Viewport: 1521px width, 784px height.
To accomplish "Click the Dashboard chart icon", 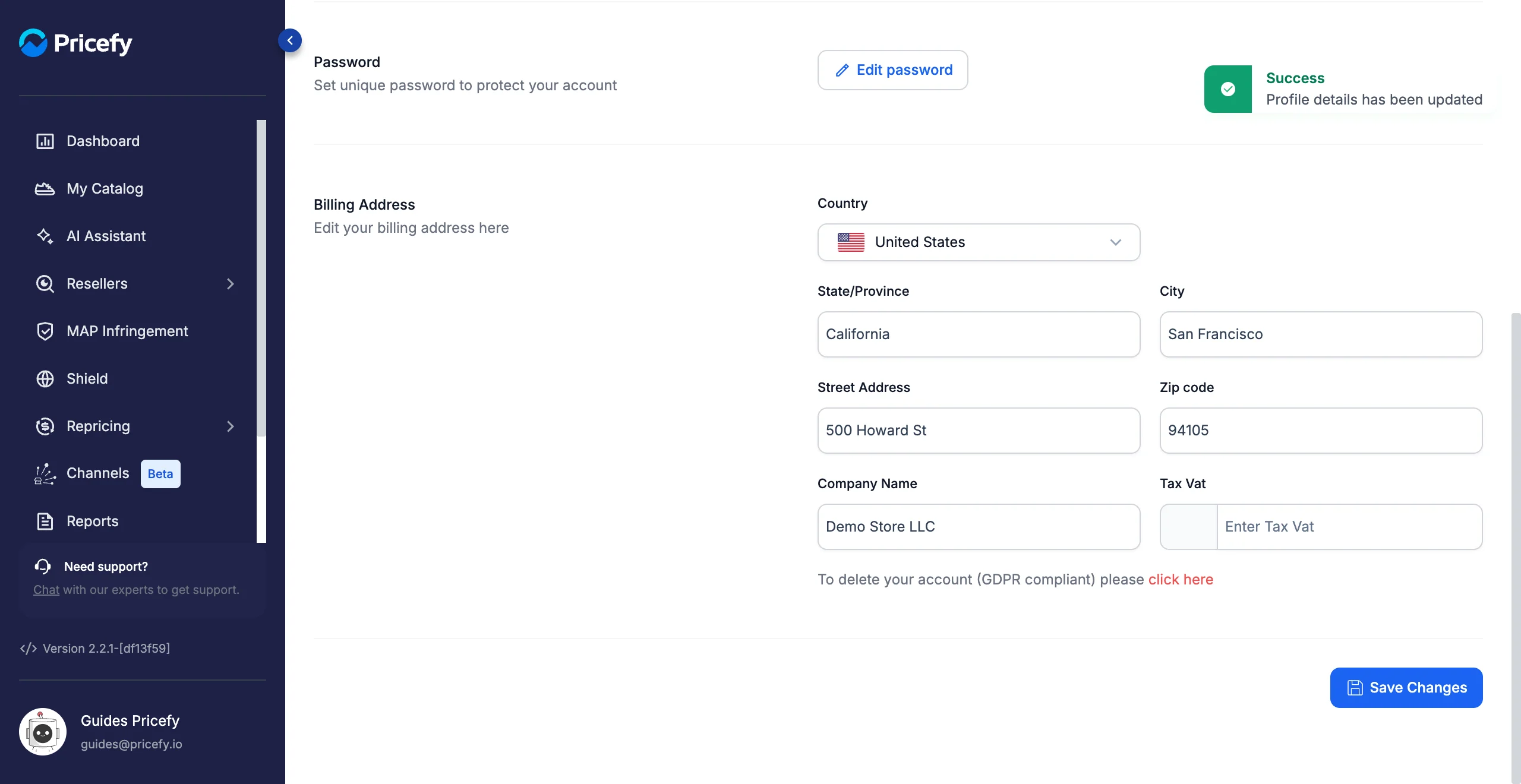I will pos(45,141).
